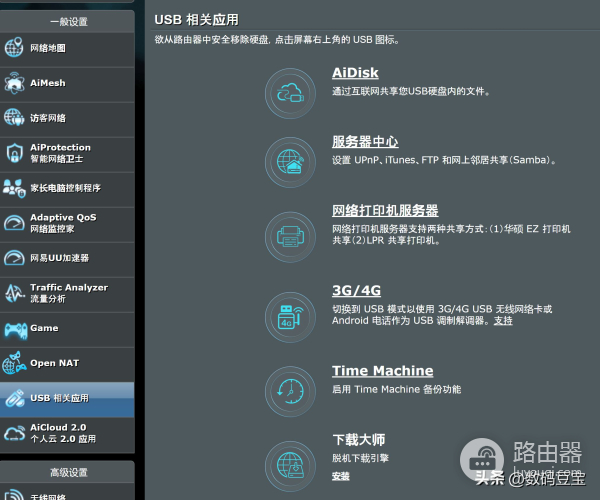
Task: Click the USB 相关应用 page title
Action: pos(197,20)
